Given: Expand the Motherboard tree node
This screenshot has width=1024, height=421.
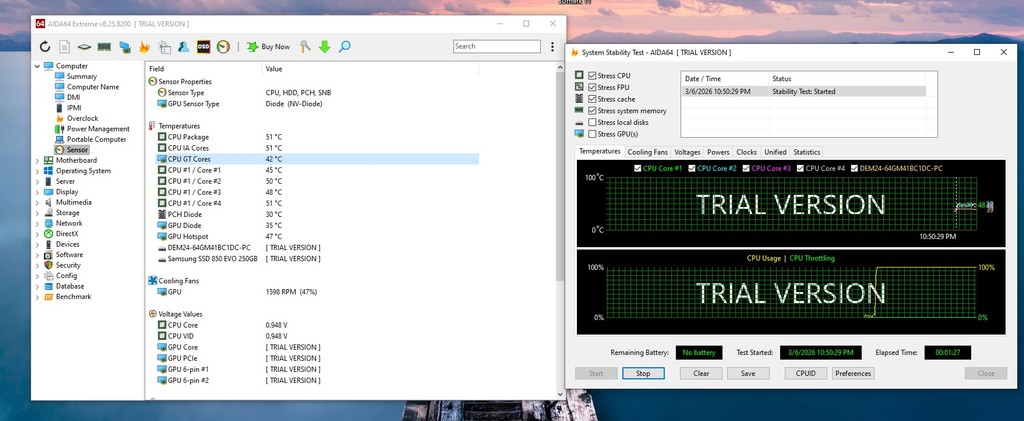Looking at the screenshot, I should pyautogui.click(x=38, y=160).
